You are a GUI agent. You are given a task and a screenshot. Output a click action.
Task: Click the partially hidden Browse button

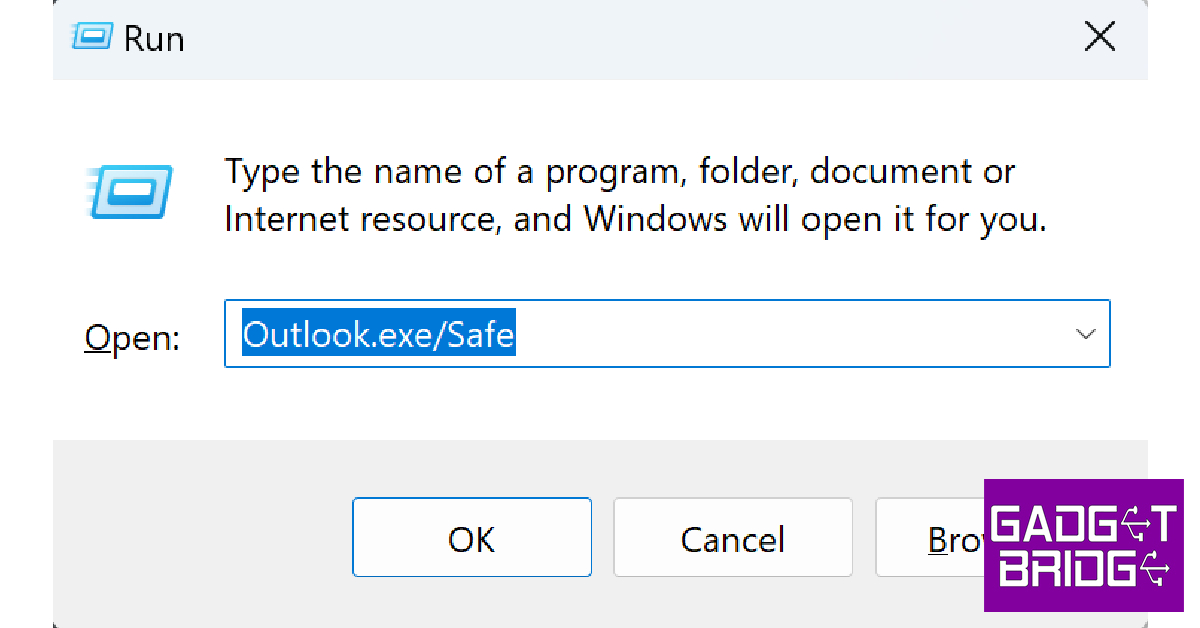coord(929,538)
